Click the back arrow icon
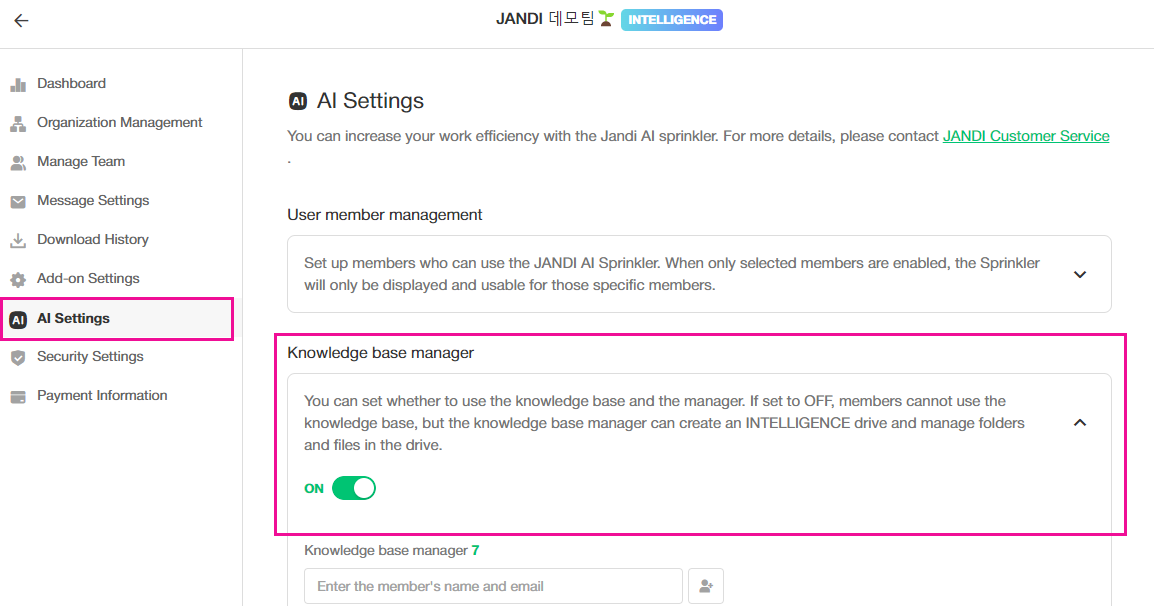The height and width of the screenshot is (606, 1154). [21, 20]
